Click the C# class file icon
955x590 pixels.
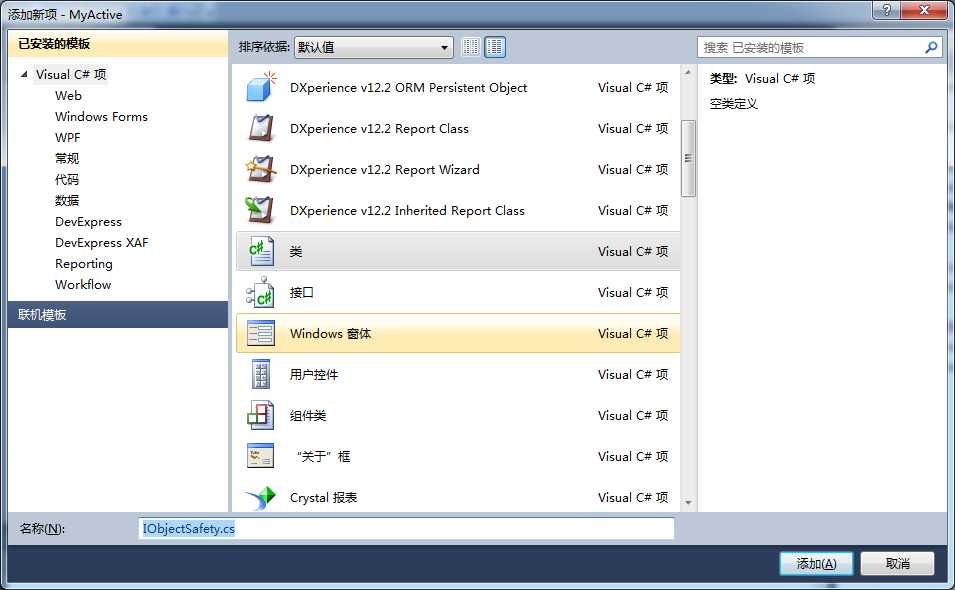click(261, 251)
